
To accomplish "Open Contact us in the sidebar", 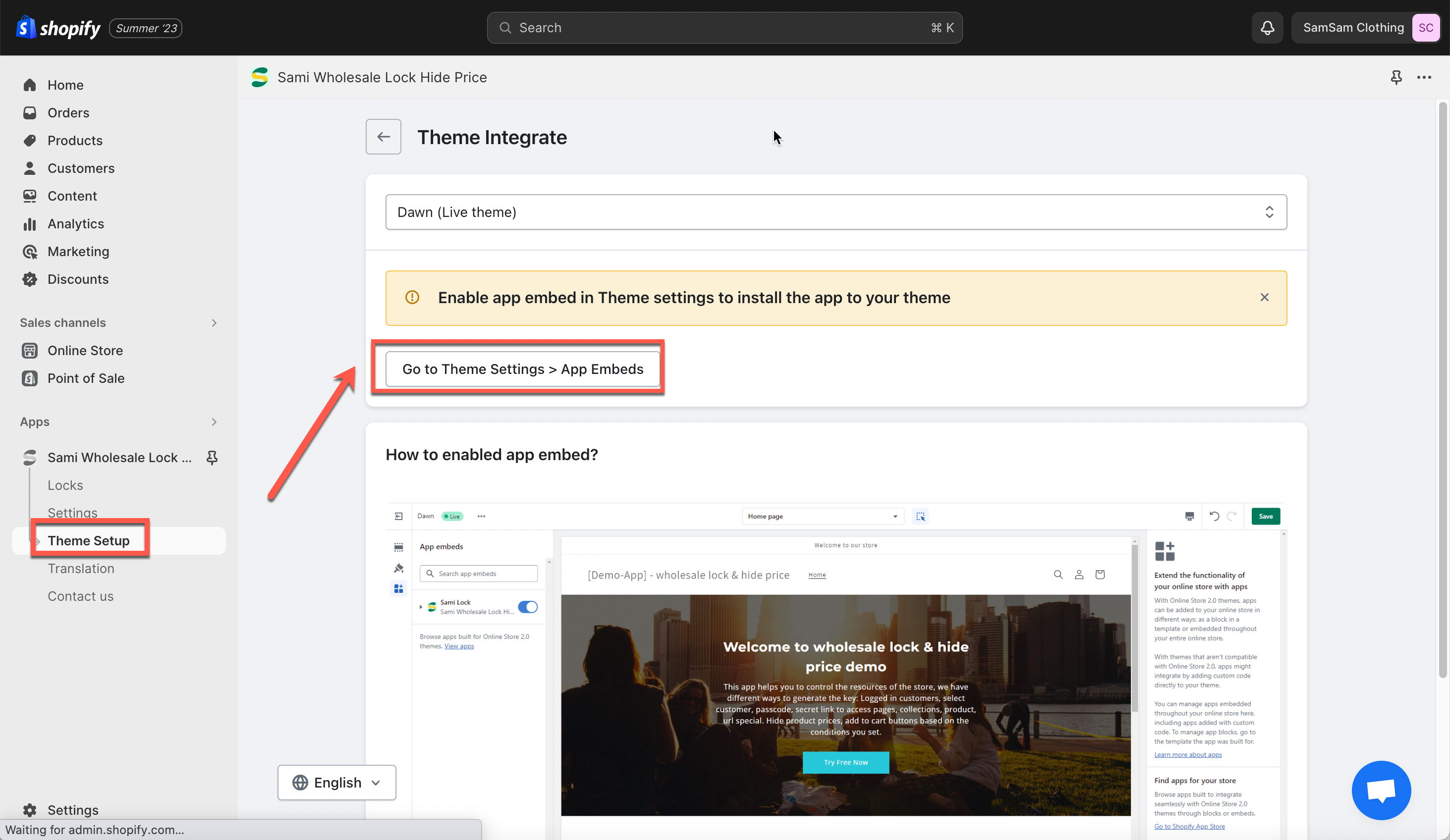I will [81, 596].
